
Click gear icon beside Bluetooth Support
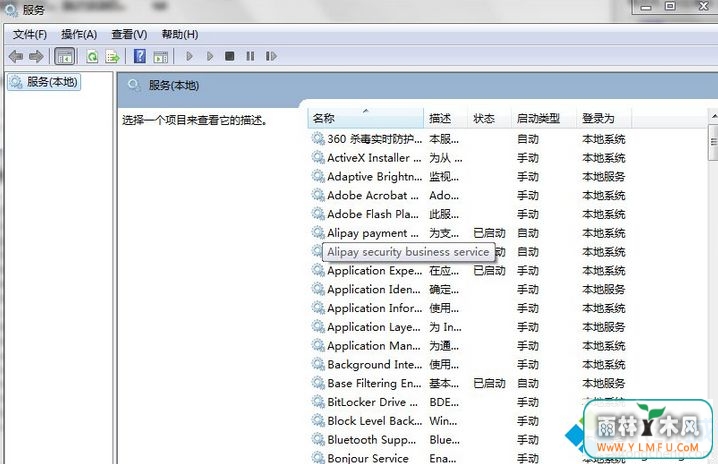click(x=318, y=439)
